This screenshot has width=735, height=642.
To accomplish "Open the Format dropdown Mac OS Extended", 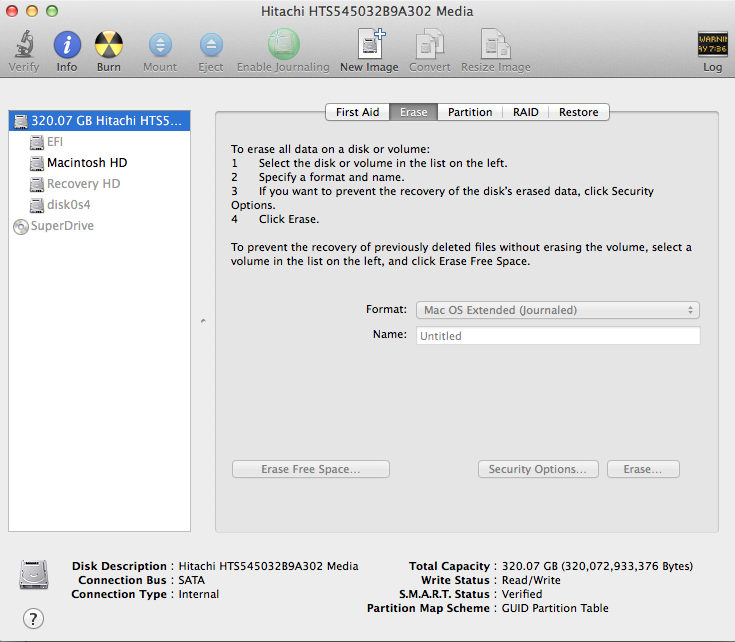I will pyautogui.click(x=558, y=310).
